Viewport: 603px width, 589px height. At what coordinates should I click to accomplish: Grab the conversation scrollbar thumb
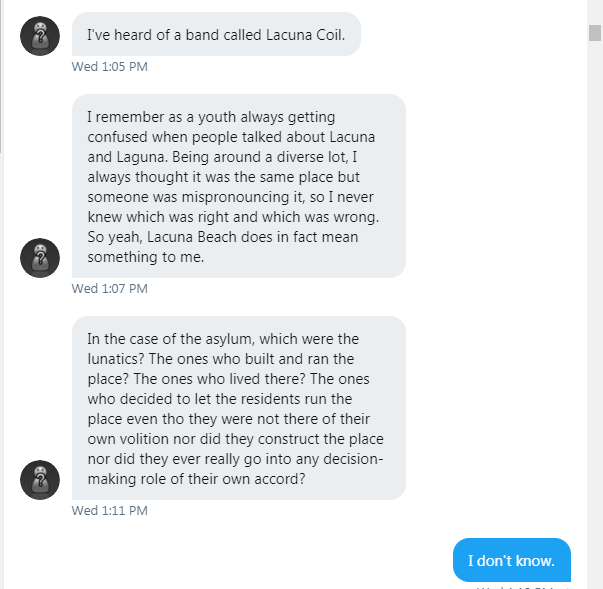click(x=595, y=32)
